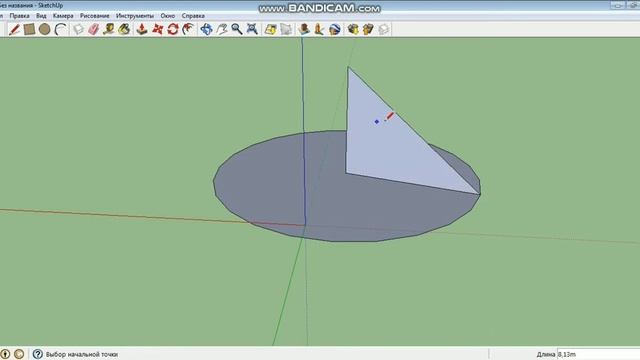This screenshot has width=640, height=360.
Task: Activate the Orbit camera tool
Action: pyautogui.click(x=206, y=29)
